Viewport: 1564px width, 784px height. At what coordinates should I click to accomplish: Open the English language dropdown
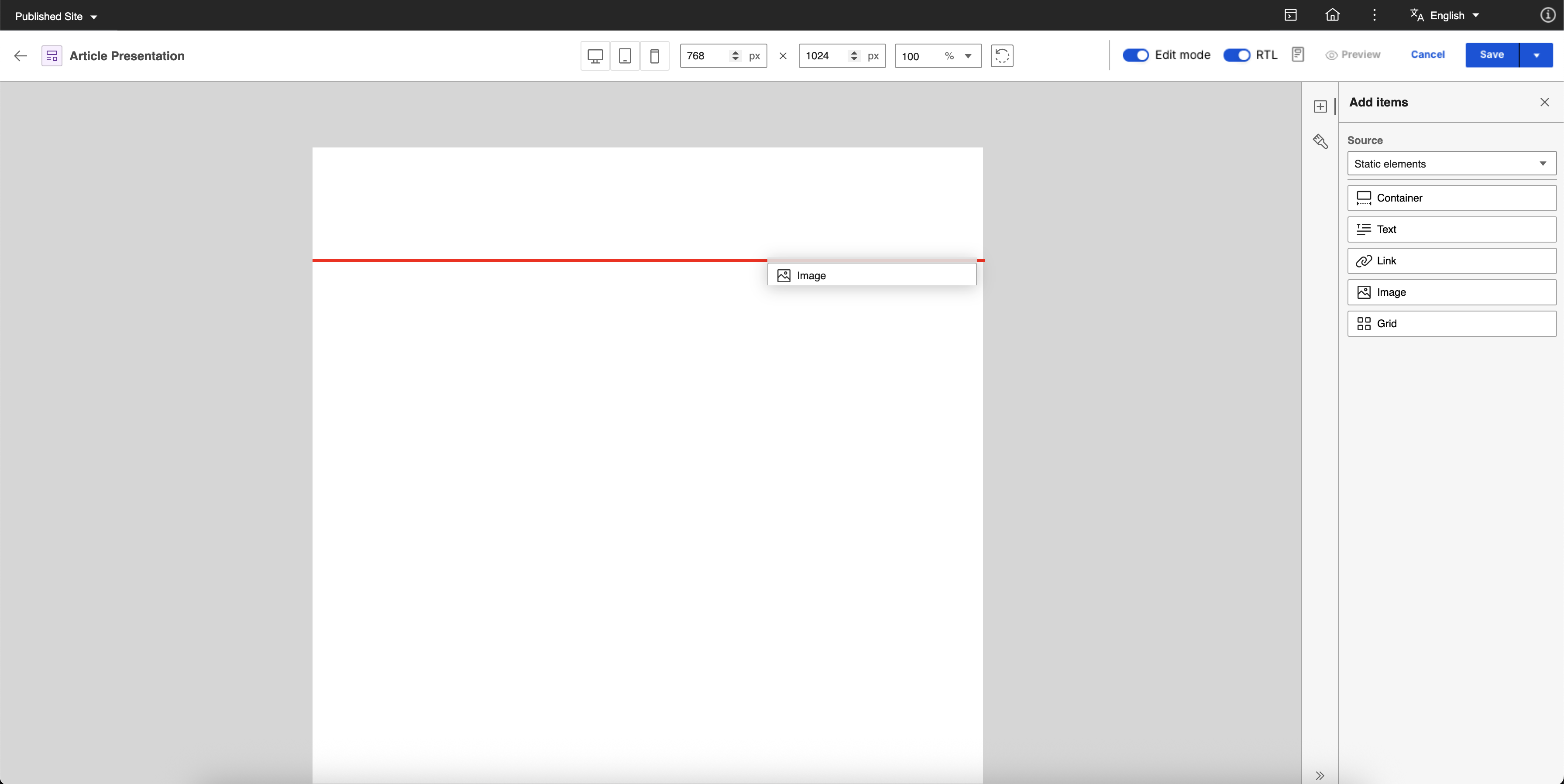tap(1444, 15)
